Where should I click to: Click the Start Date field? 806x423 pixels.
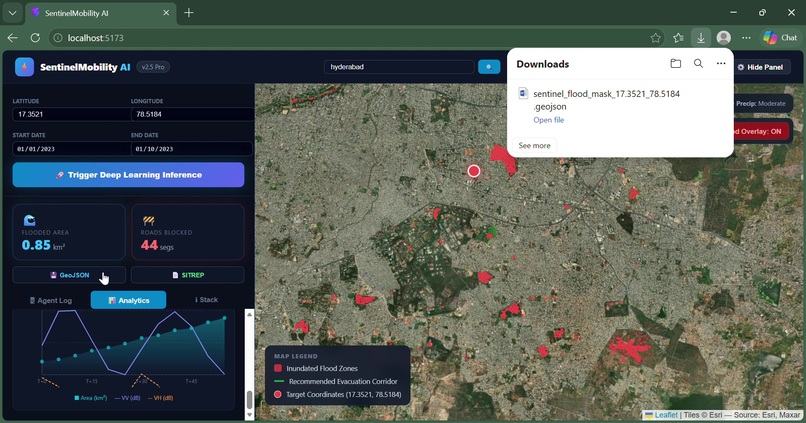coord(71,149)
